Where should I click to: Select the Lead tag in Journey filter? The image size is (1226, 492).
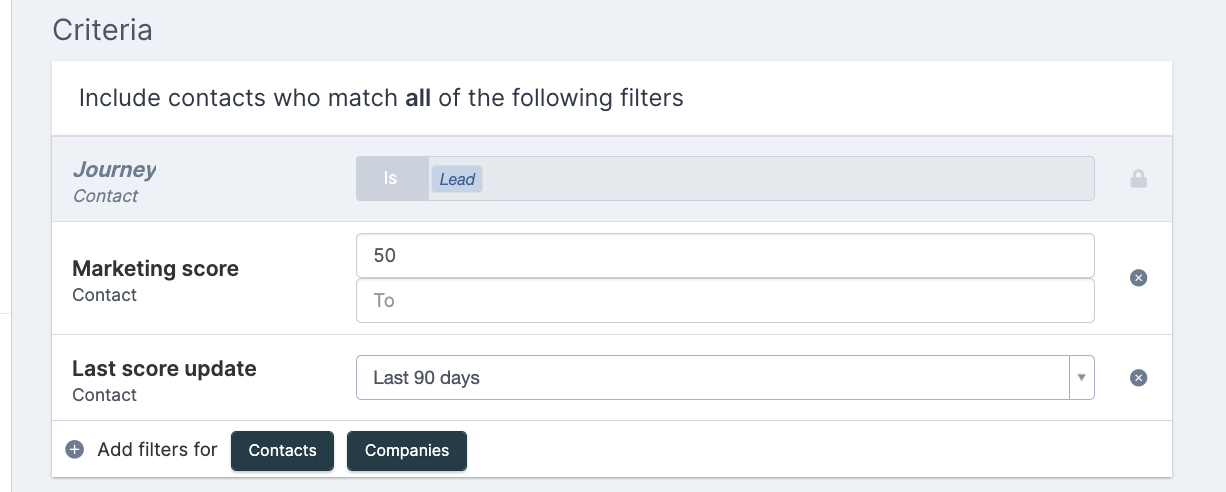pos(457,179)
